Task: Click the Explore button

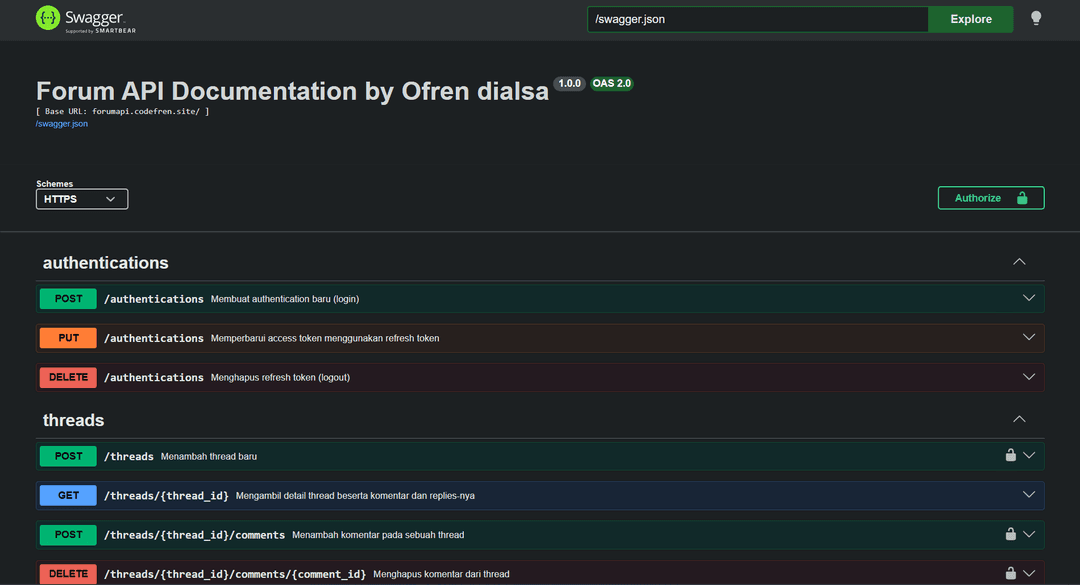Action: pyautogui.click(x=970, y=19)
